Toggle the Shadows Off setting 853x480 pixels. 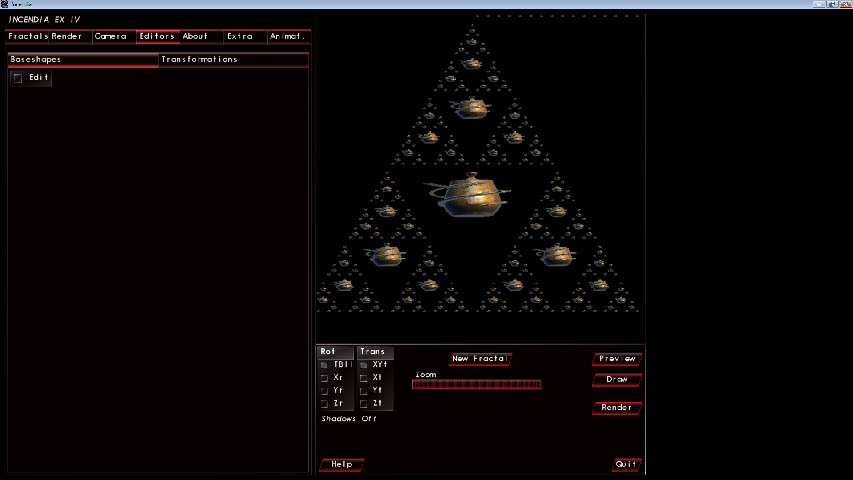[x=349, y=419]
